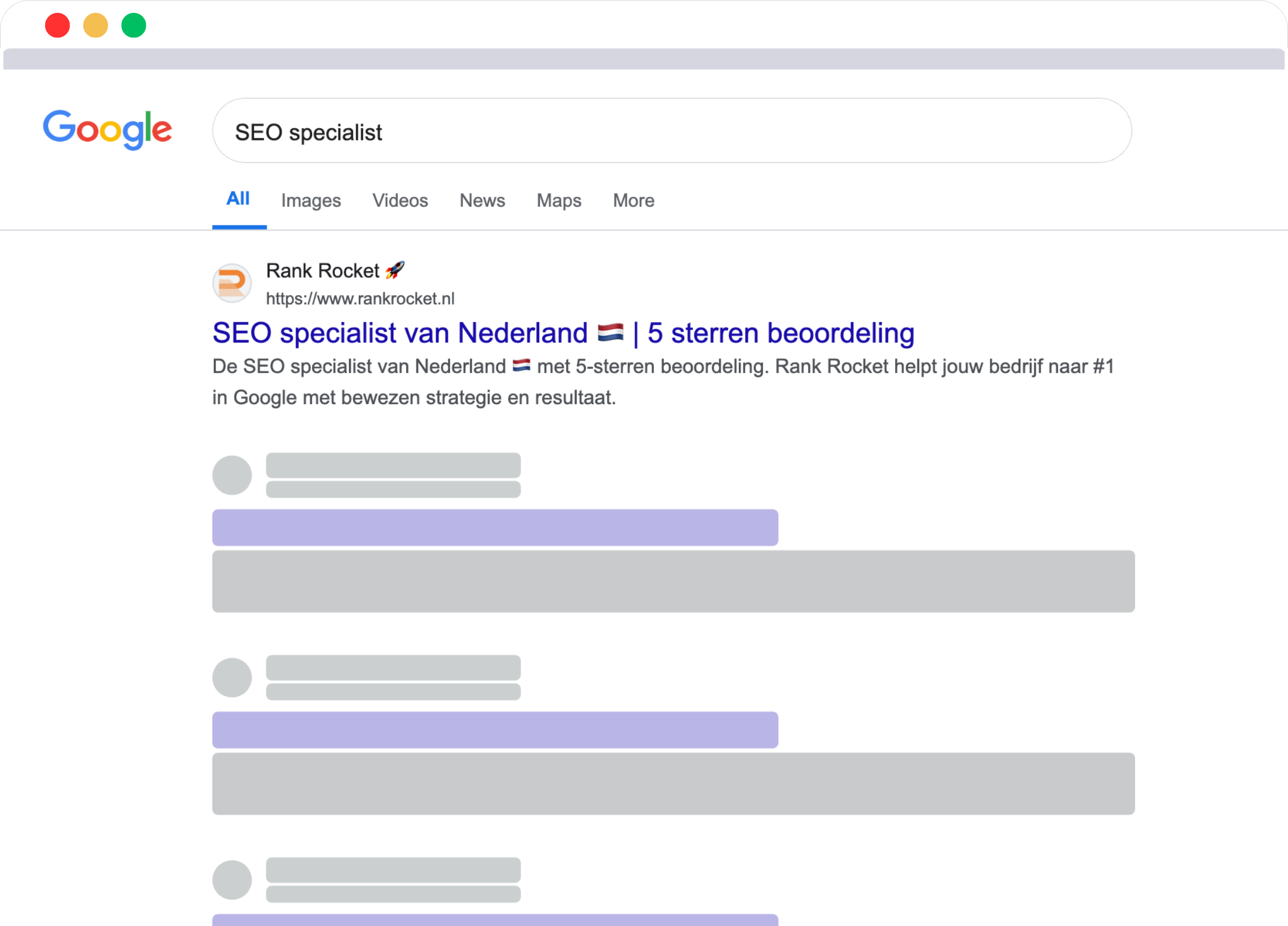Viewport: 1288px width, 926px height.
Task: Open the SEO specialist van Nederland result title
Action: tap(563, 333)
